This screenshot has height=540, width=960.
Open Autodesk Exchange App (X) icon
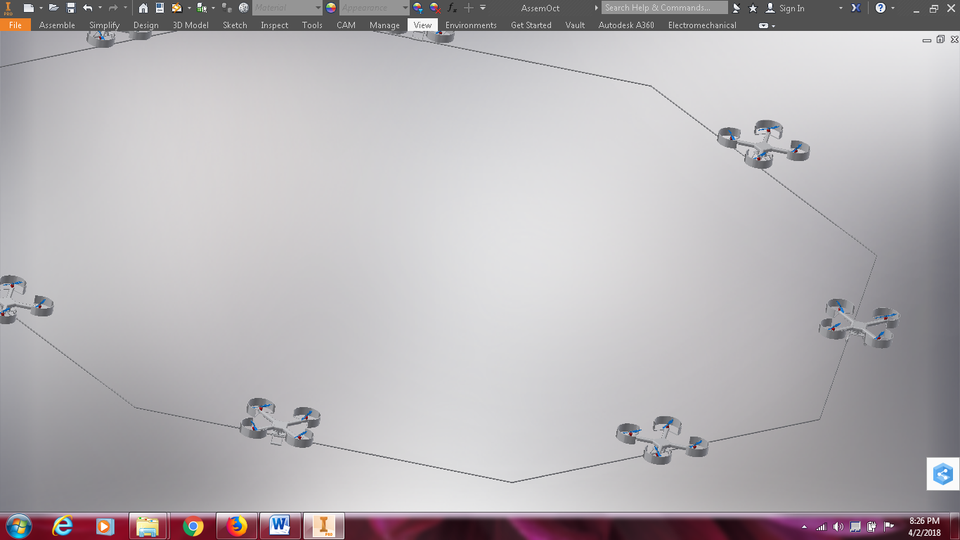coord(856,8)
